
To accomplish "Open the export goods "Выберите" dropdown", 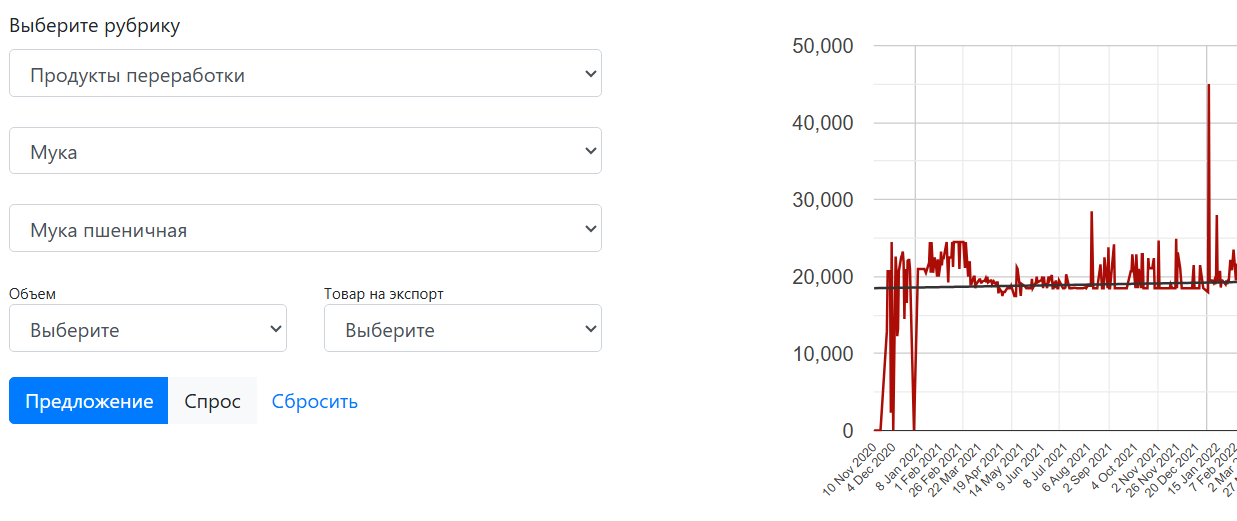I will [x=462, y=329].
